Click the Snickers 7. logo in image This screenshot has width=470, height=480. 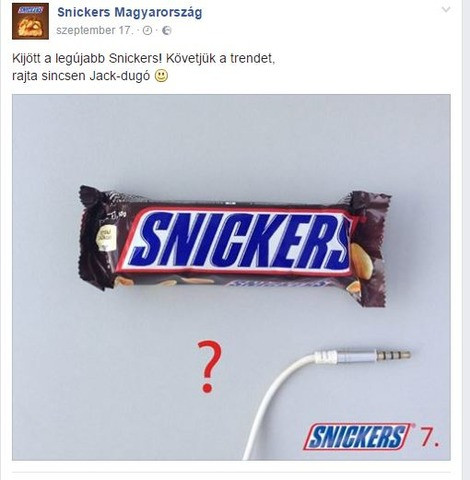(x=372, y=436)
